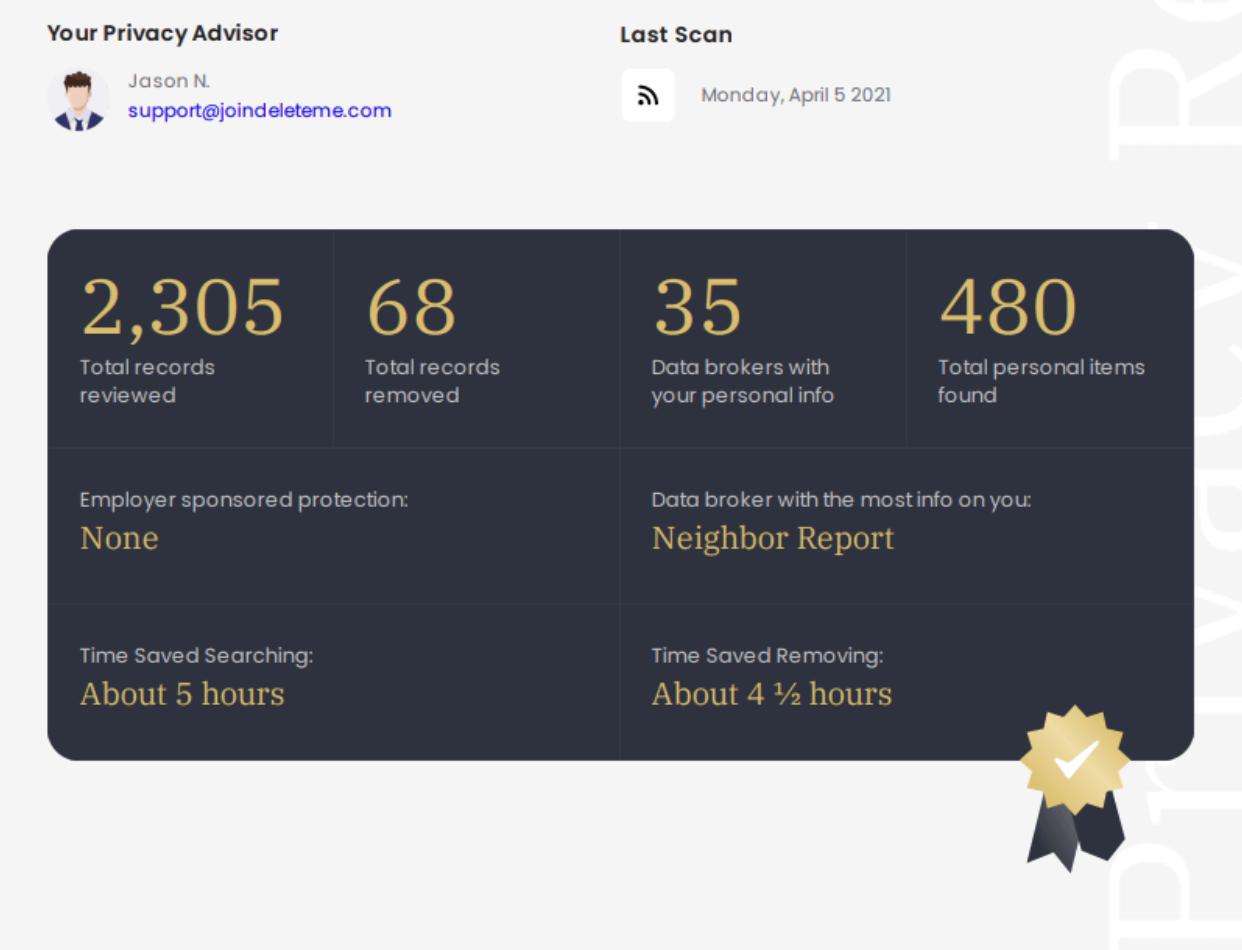Click the Total records reviewed label

click(147, 381)
